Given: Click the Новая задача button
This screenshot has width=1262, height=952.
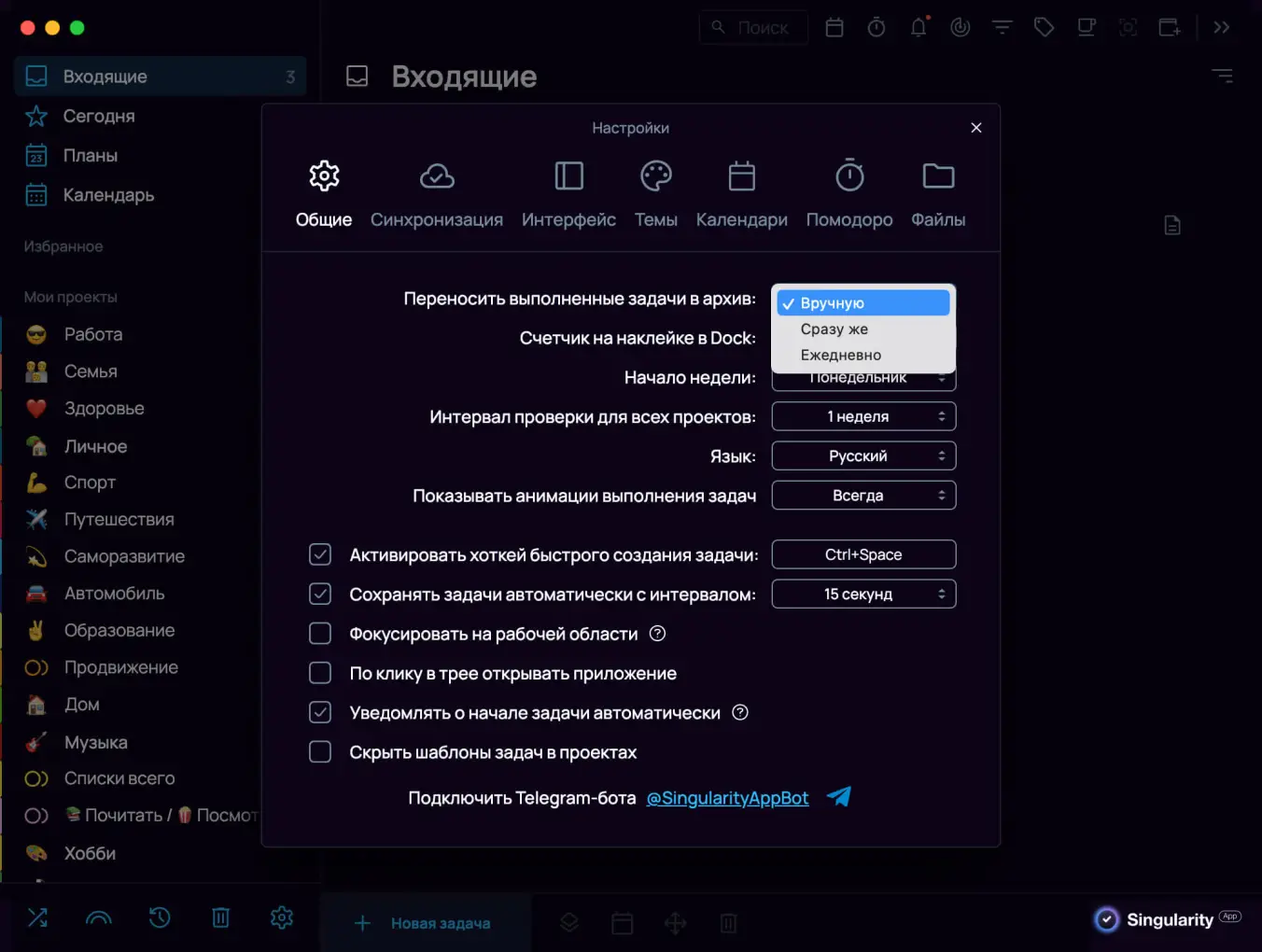Looking at the screenshot, I should click(x=425, y=923).
